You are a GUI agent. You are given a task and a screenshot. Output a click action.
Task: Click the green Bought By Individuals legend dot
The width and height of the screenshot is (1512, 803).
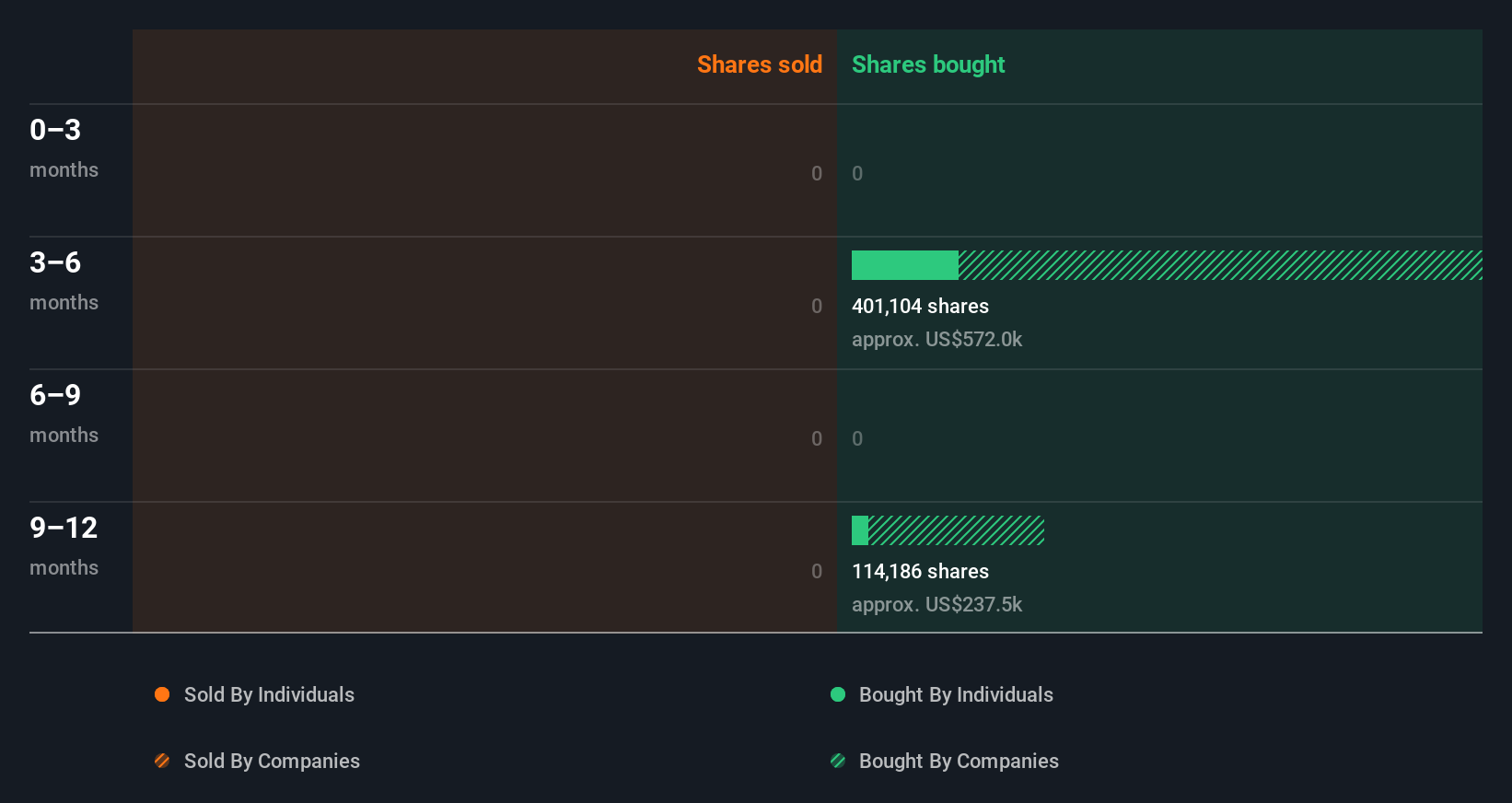pos(838,694)
